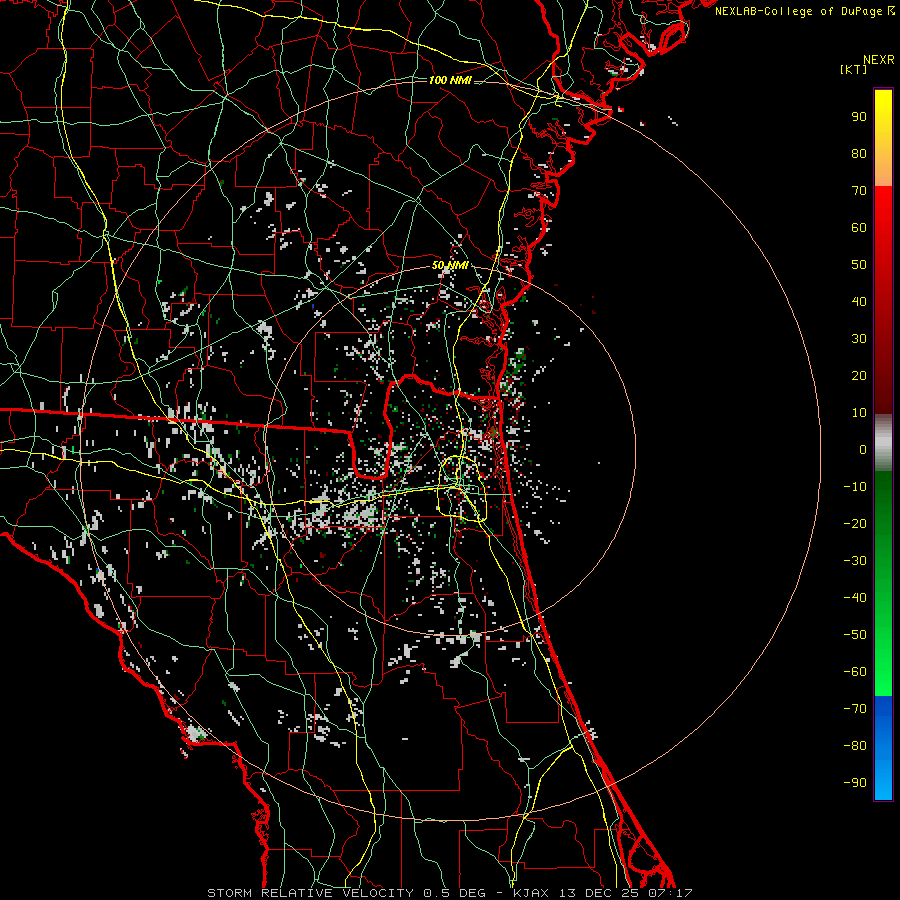Click the STORM RELATIVE VELOCITY caption text
This screenshot has width=900, height=900.
pyautogui.click(x=313, y=893)
